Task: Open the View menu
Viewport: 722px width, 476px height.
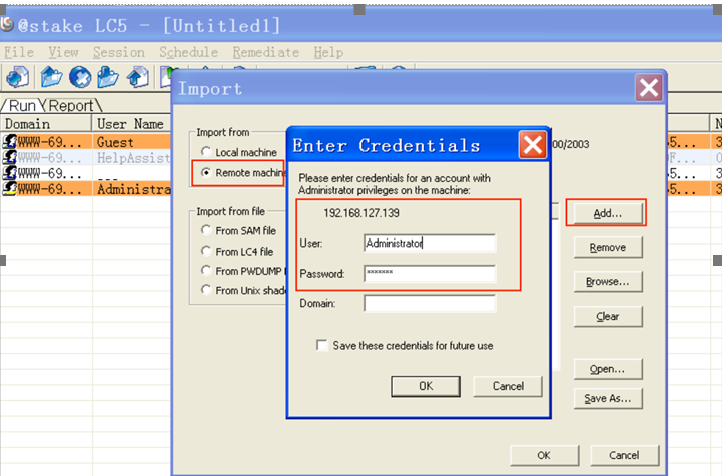Action: [64, 52]
